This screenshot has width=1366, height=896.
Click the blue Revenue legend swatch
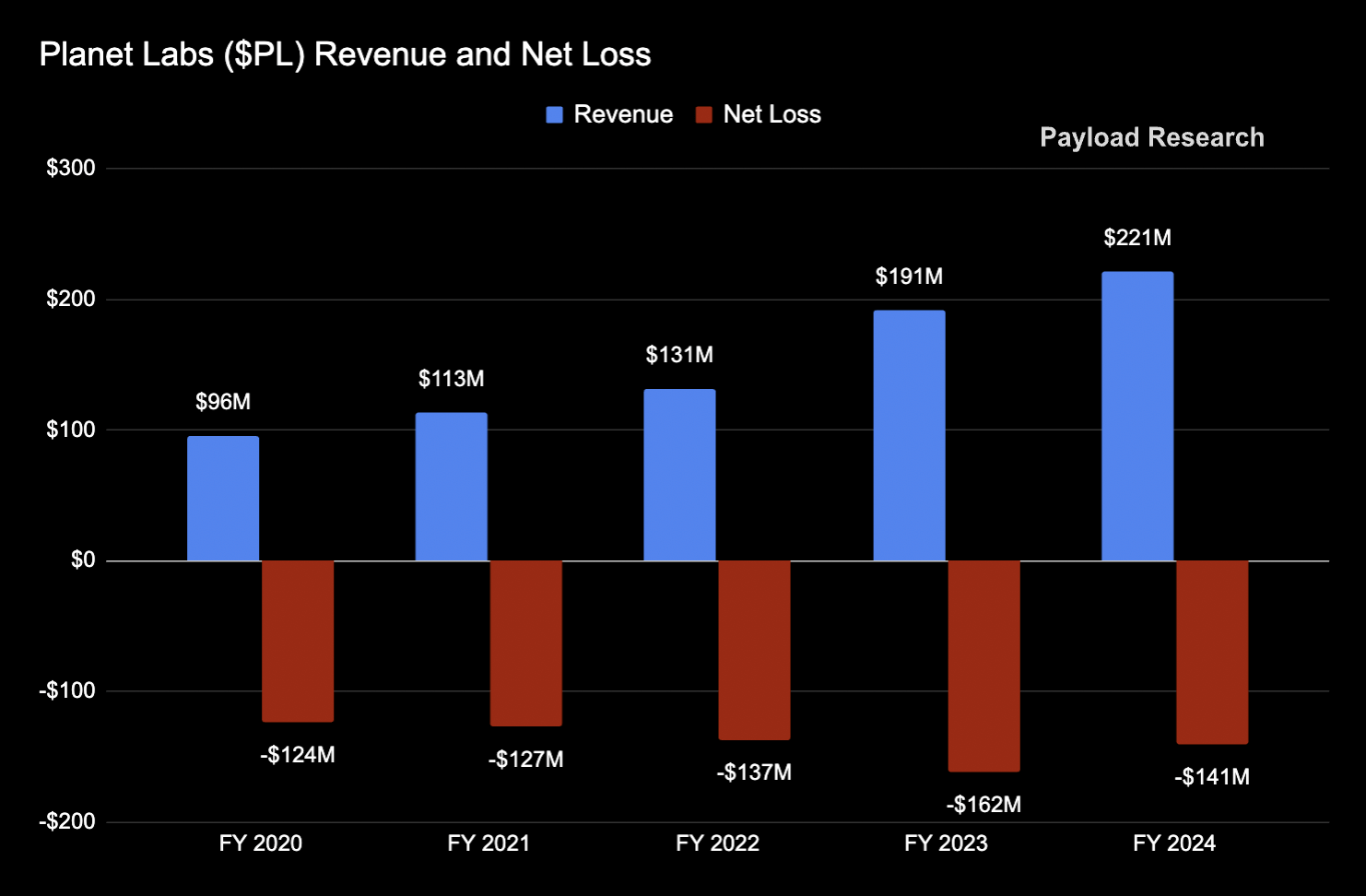554,114
